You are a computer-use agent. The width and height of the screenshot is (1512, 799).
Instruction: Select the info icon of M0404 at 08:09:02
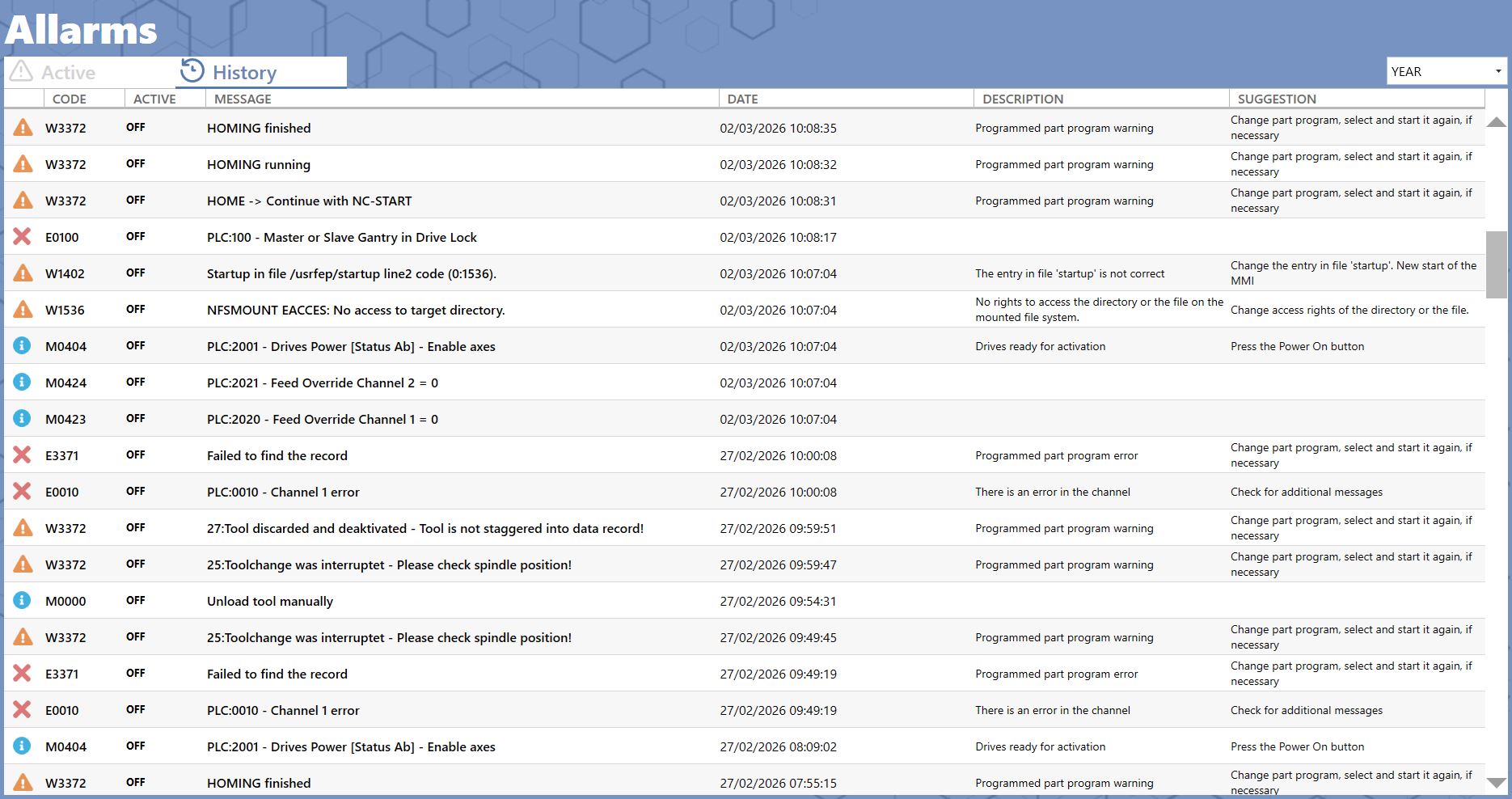coord(23,746)
